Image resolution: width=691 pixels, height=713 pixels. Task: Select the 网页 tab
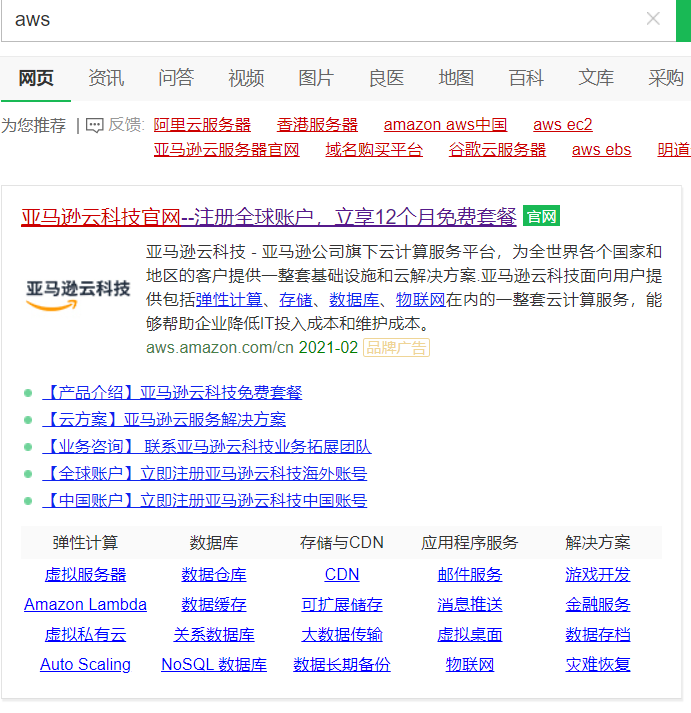coord(36,78)
